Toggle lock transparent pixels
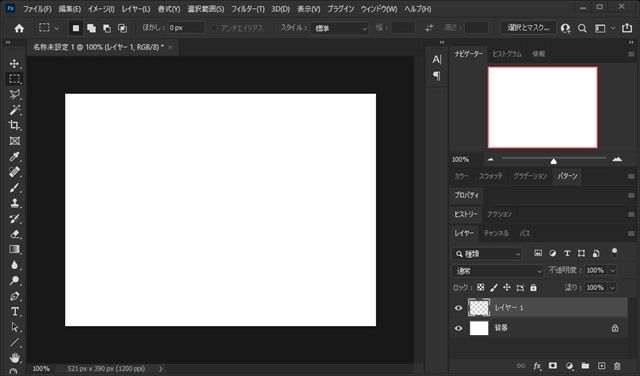 point(480,287)
